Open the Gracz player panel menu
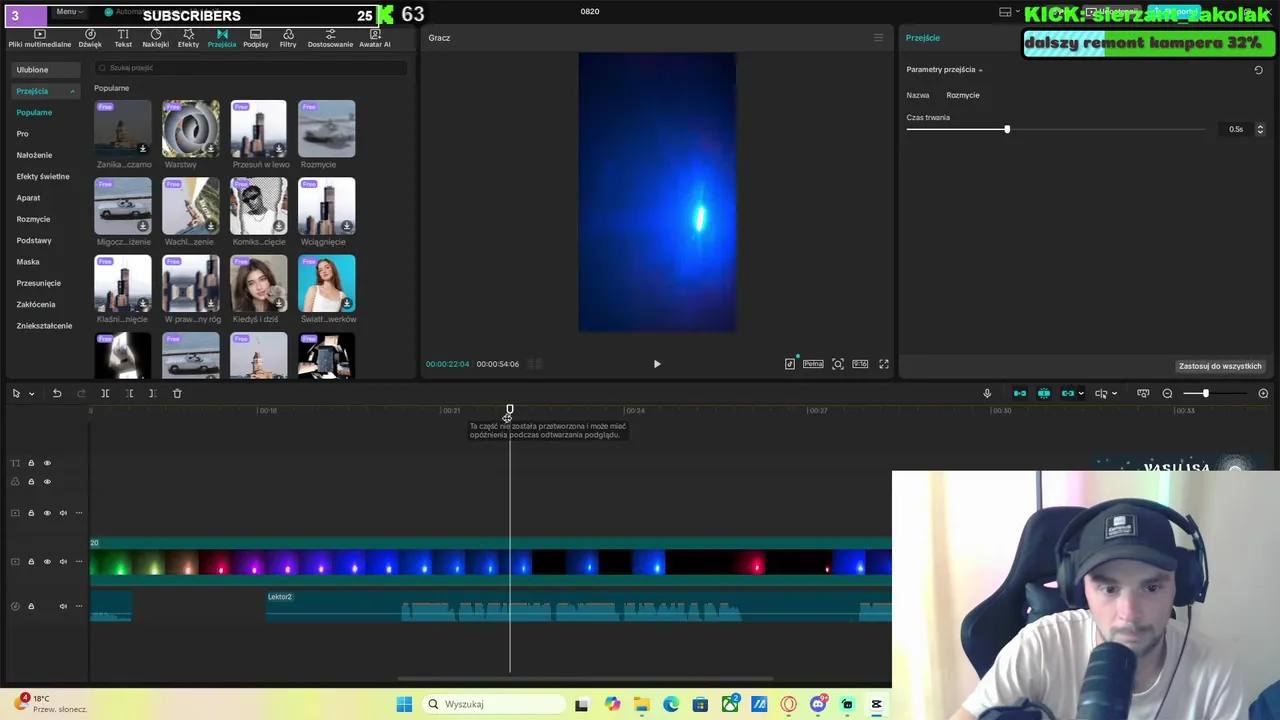The image size is (1280, 720). [878, 38]
